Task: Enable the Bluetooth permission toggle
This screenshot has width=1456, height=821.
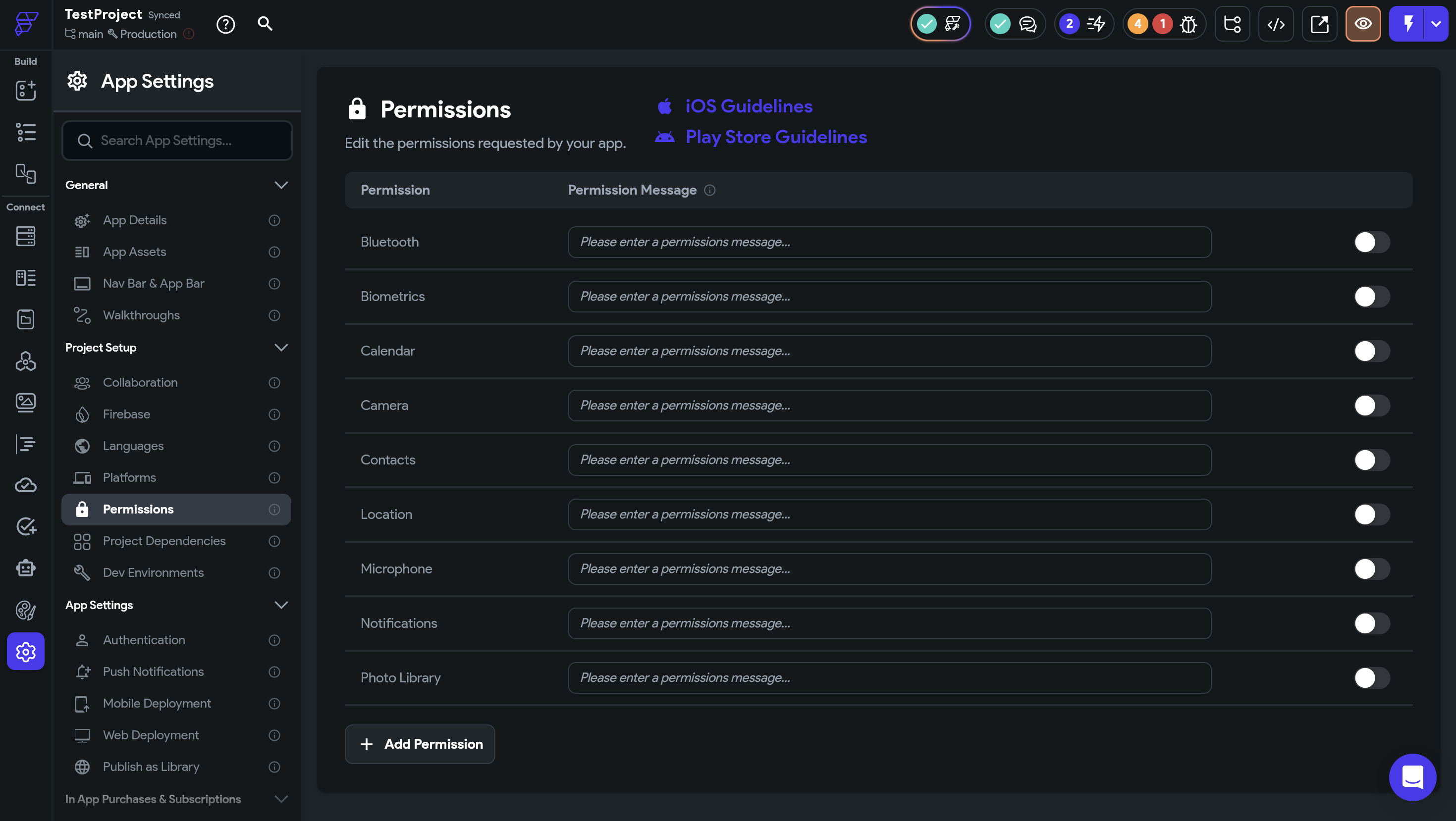Action: [x=1371, y=242]
